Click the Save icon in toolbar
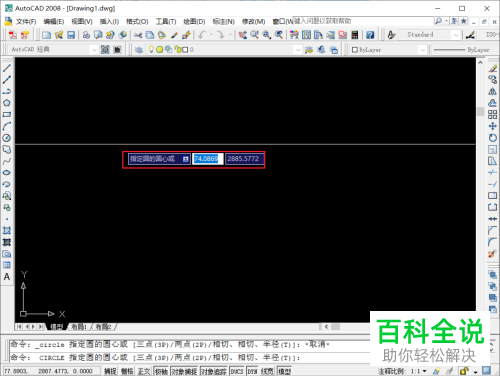The image size is (500, 376). (71, 35)
